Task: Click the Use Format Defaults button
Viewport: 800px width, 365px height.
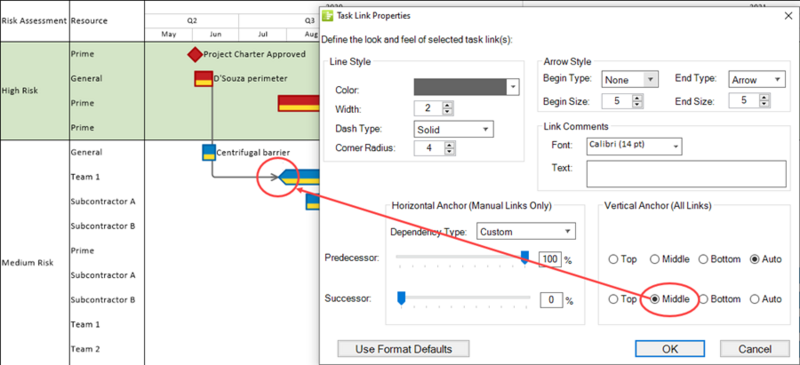Action: click(x=403, y=349)
